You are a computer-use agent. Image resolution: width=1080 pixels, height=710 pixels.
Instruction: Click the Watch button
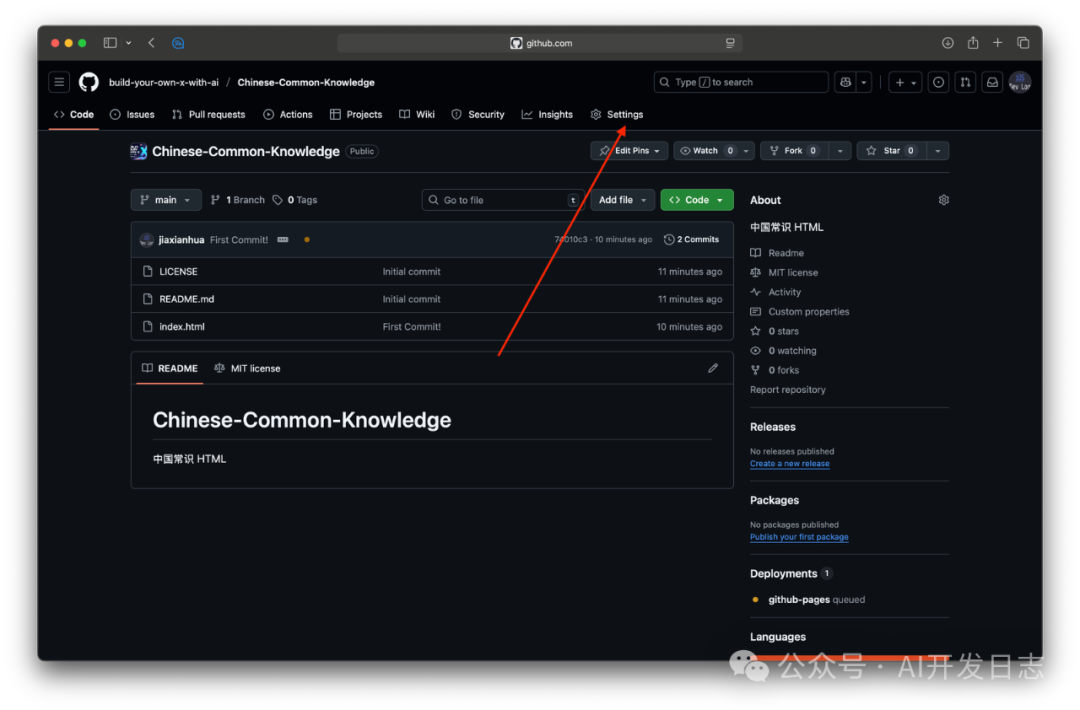pyautogui.click(x=706, y=151)
